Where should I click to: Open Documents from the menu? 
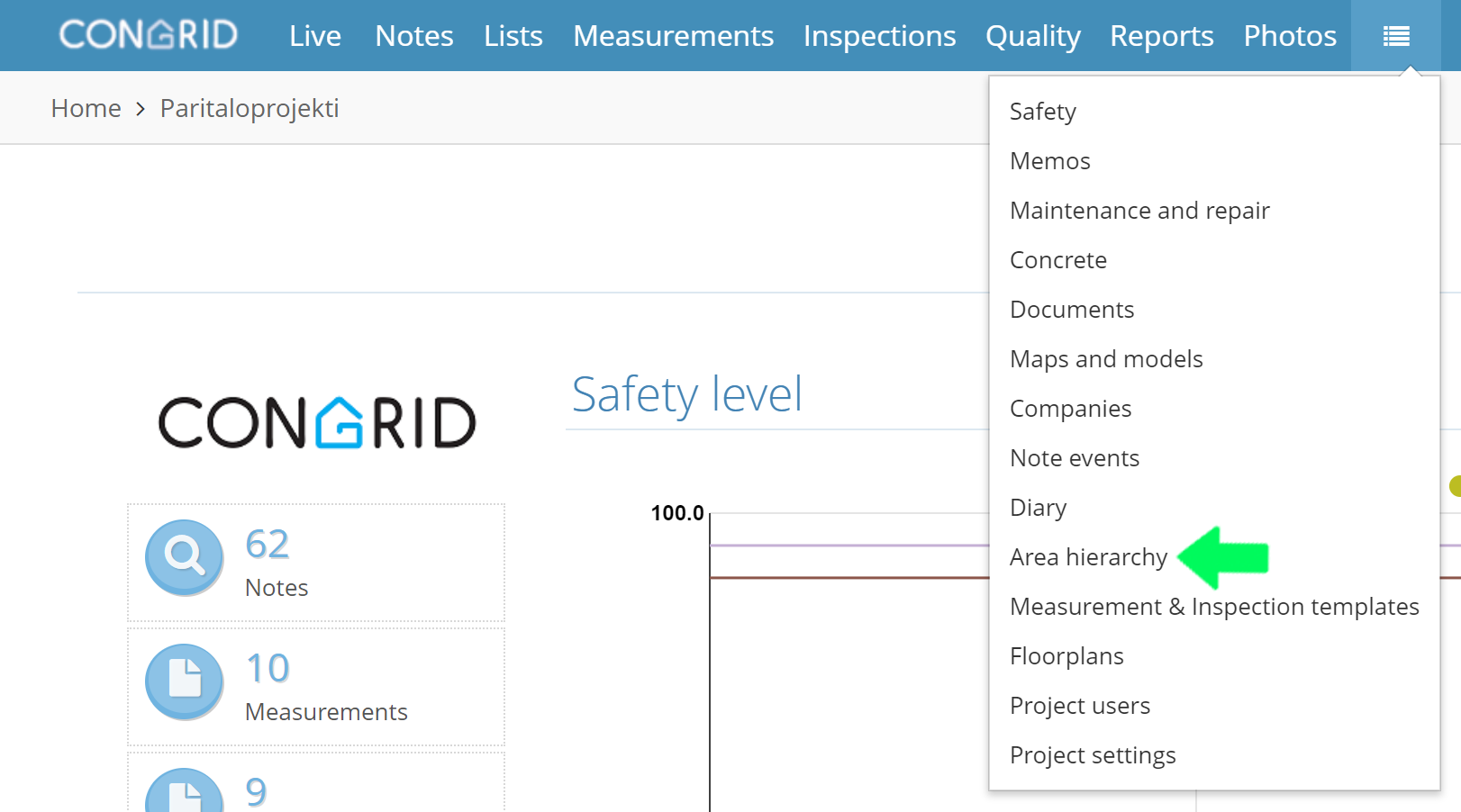point(1072,310)
